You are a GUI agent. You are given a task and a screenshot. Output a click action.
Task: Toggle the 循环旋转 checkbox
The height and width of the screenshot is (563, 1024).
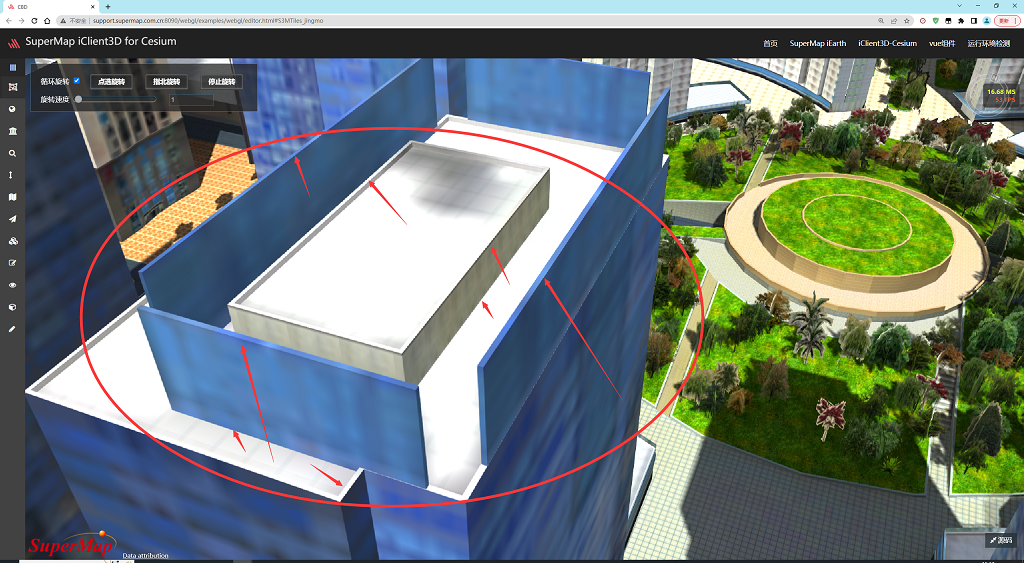[x=76, y=81]
